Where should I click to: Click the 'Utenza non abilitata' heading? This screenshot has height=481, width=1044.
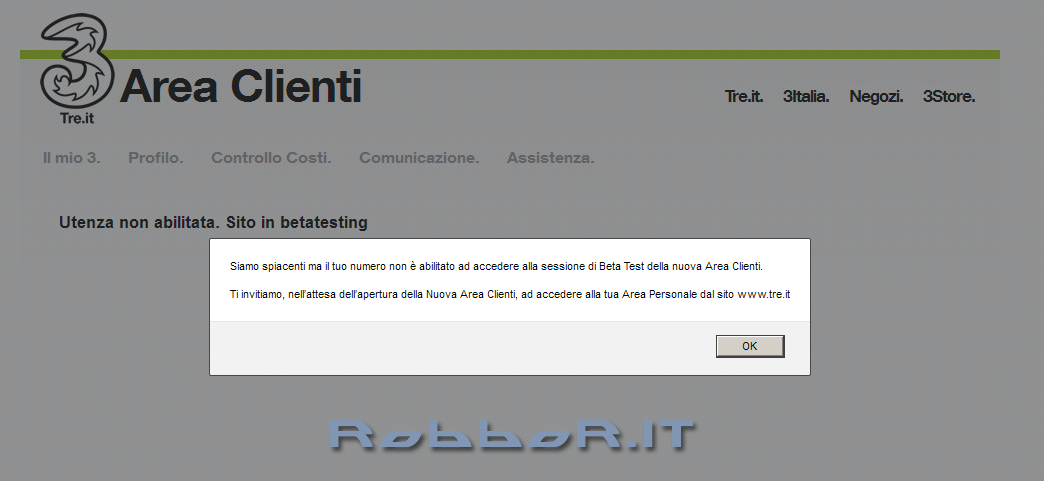(213, 222)
